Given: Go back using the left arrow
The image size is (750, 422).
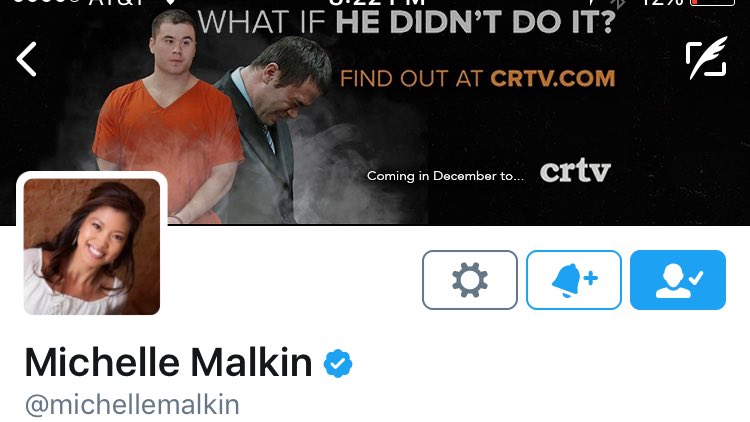Looking at the screenshot, I should pyautogui.click(x=26, y=59).
